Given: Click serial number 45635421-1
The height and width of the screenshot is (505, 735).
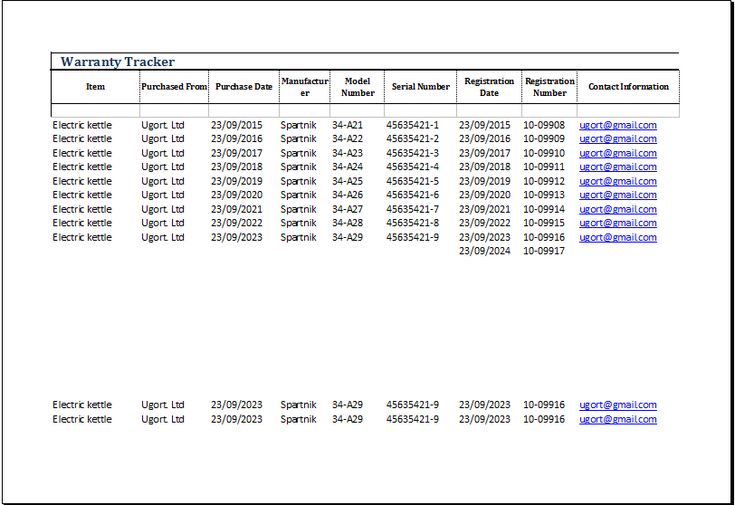Looking at the screenshot, I should 412,125.
